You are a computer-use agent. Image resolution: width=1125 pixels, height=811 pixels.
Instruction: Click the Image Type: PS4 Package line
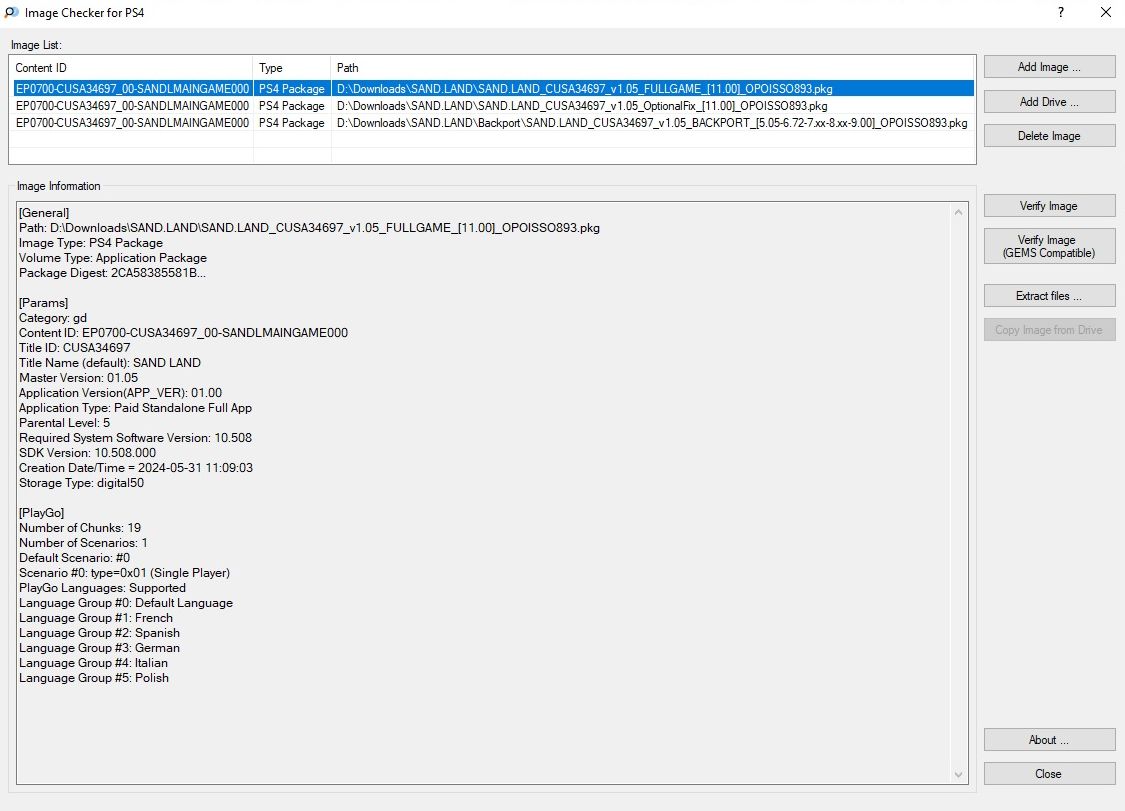point(91,243)
